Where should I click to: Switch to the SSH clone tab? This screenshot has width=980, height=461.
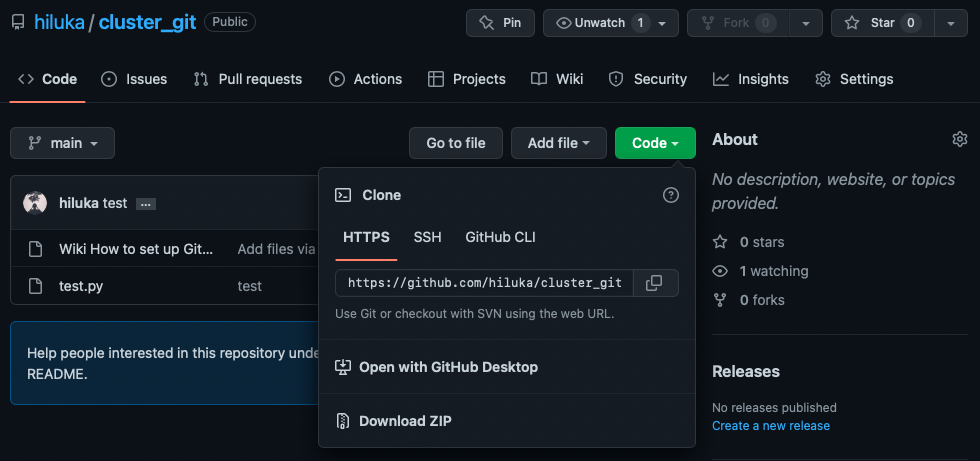[x=427, y=237]
